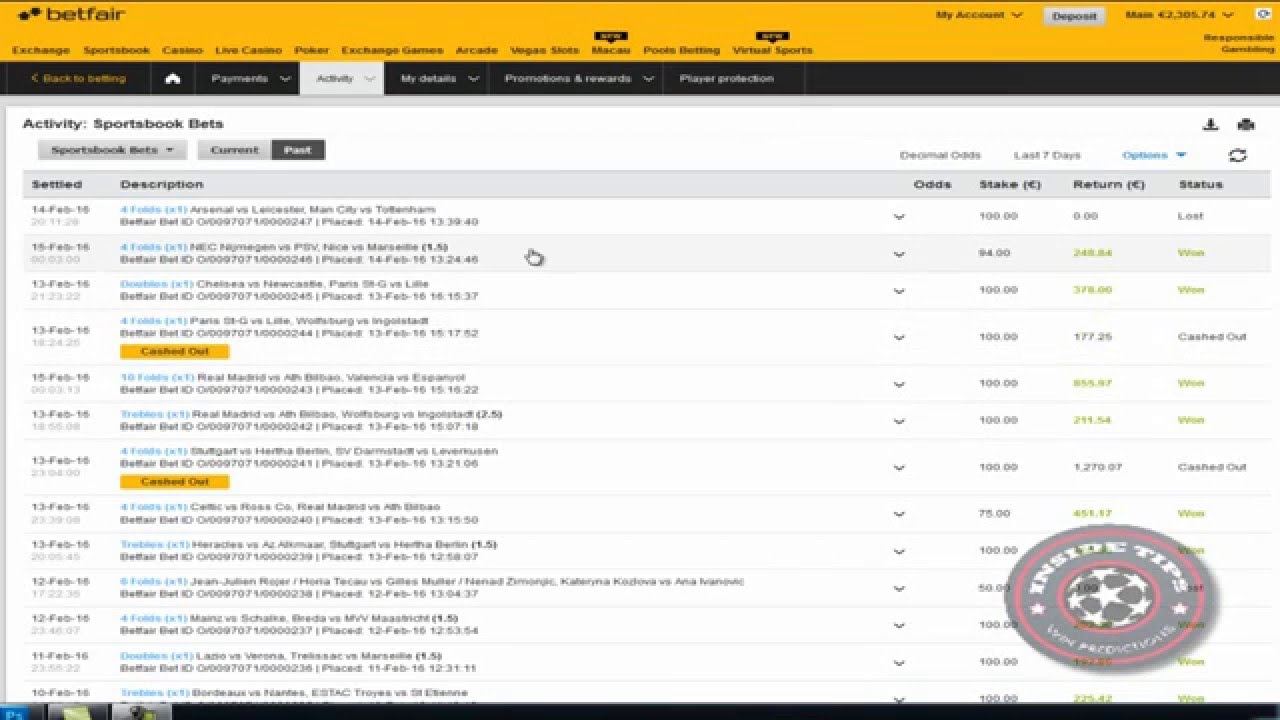Open the Sportsbook section
The image size is (1280, 720).
[x=116, y=50]
